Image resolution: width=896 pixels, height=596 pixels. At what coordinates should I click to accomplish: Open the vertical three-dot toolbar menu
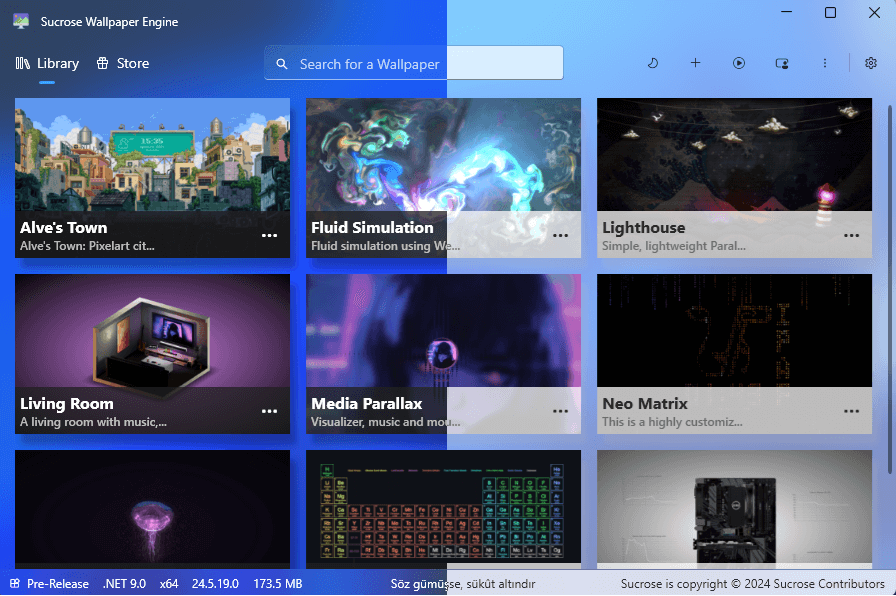pos(825,63)
